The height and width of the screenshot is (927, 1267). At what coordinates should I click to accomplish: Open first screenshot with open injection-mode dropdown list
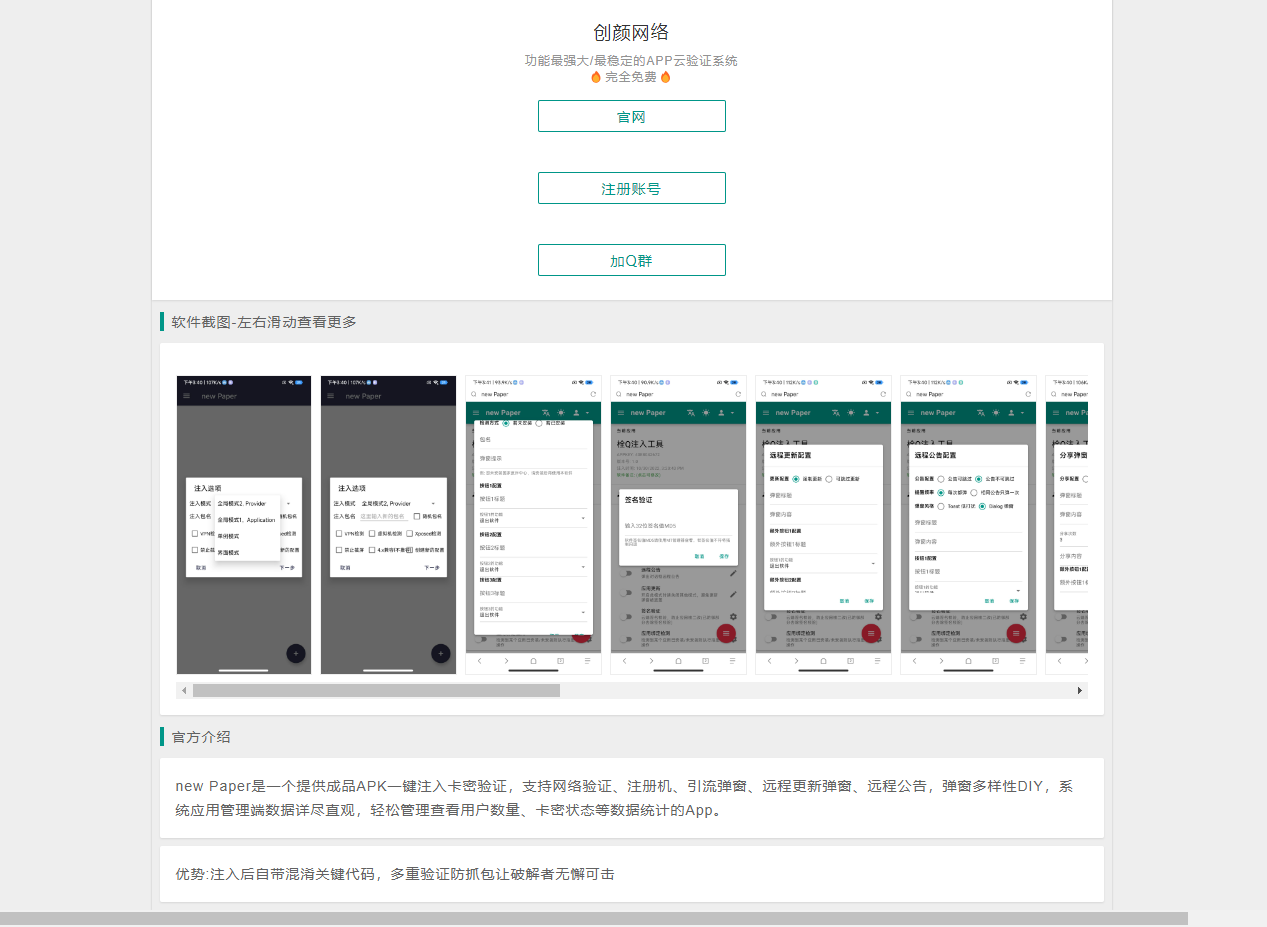pyautogui.click(x=244, y=525)
